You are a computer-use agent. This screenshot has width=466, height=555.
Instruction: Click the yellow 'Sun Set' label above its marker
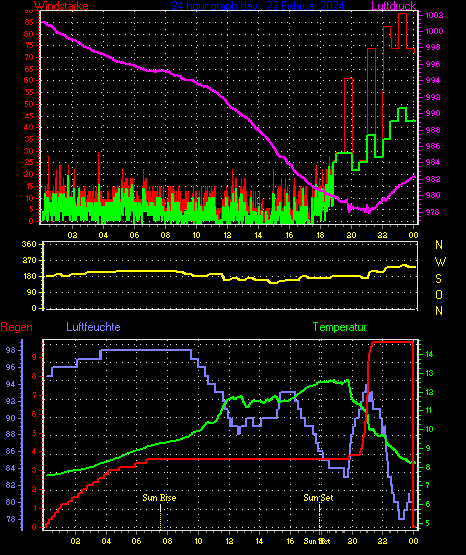318,498
